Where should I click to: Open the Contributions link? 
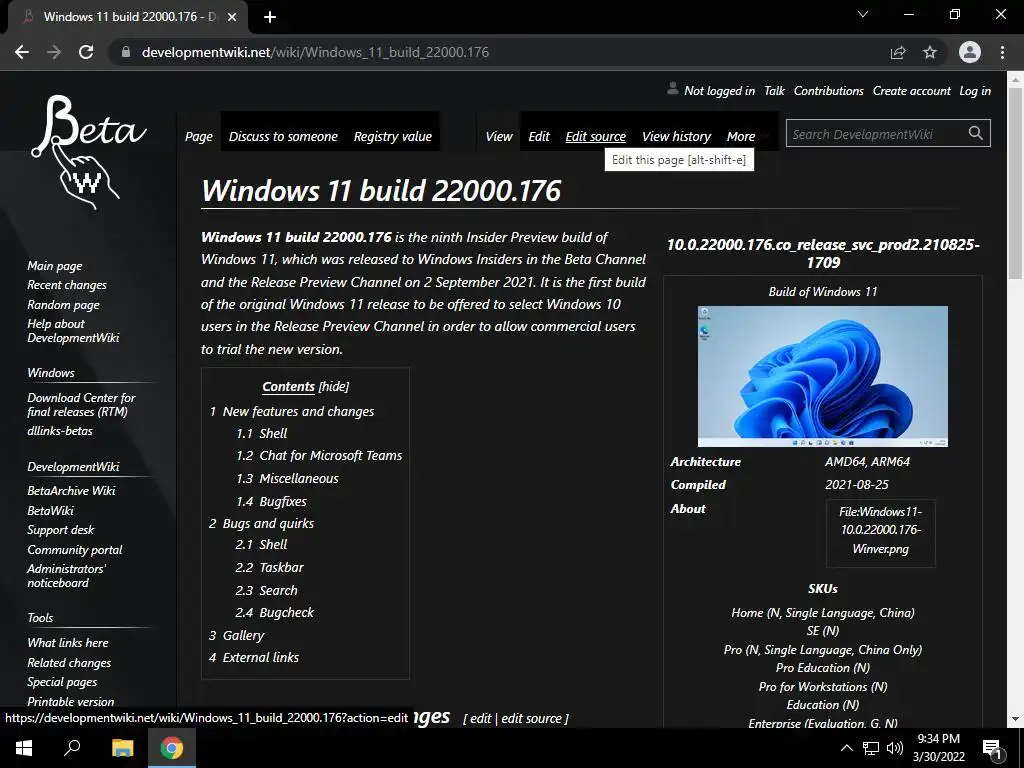[x=828, y=91]
